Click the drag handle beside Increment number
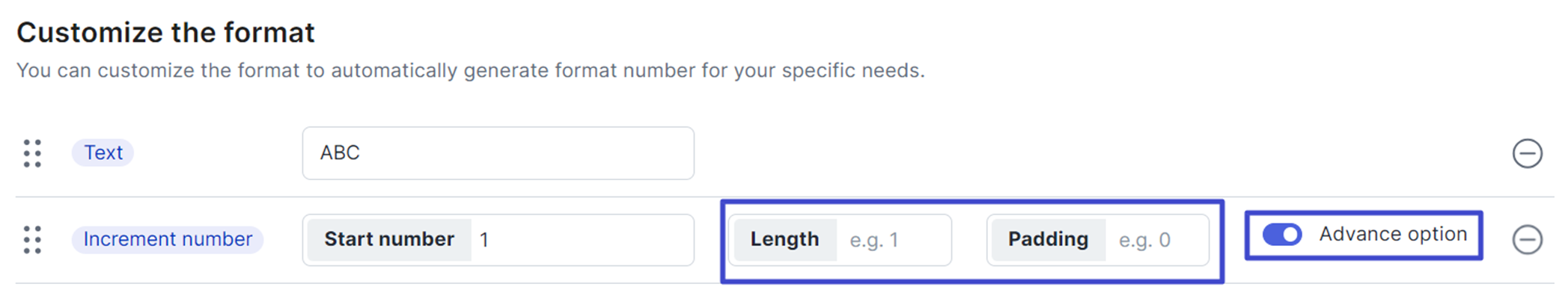The height and width of the screenshot is (293, 1568). click(x=32, y=240)
